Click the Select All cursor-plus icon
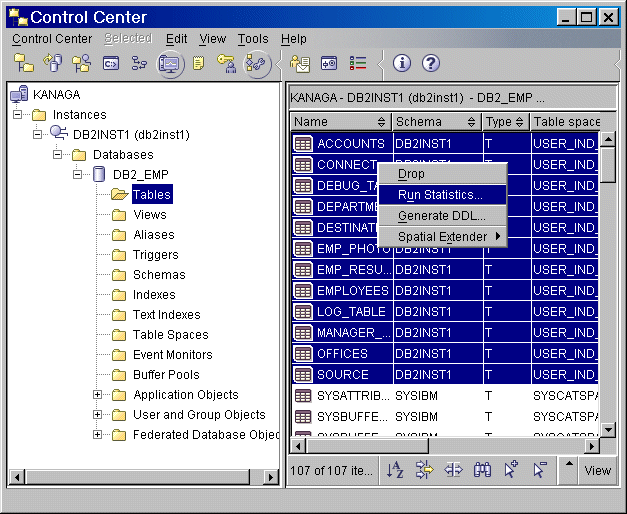Viewport: 627px width, 514px height. pyautogui.click(x=511, y=470)
